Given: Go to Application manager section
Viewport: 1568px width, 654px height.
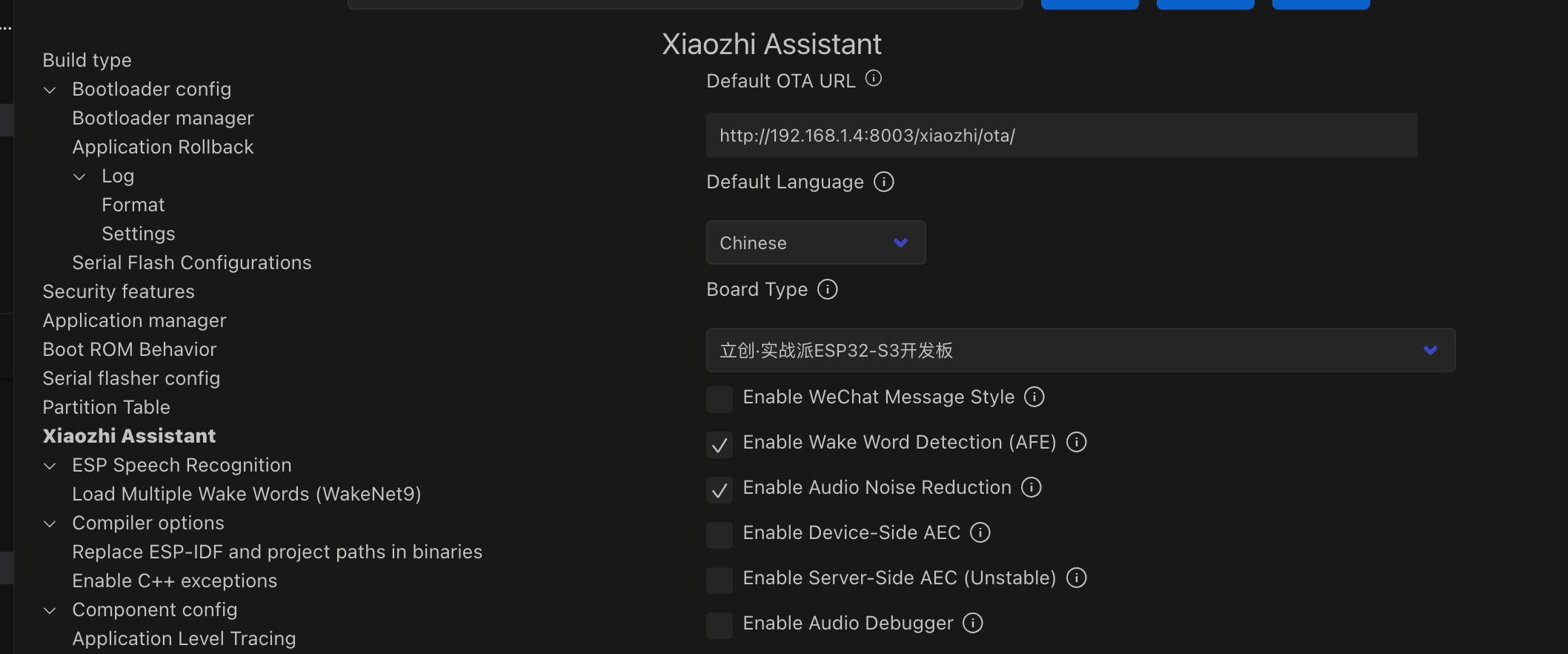Looking at the screenshot, I should [135, 320].
